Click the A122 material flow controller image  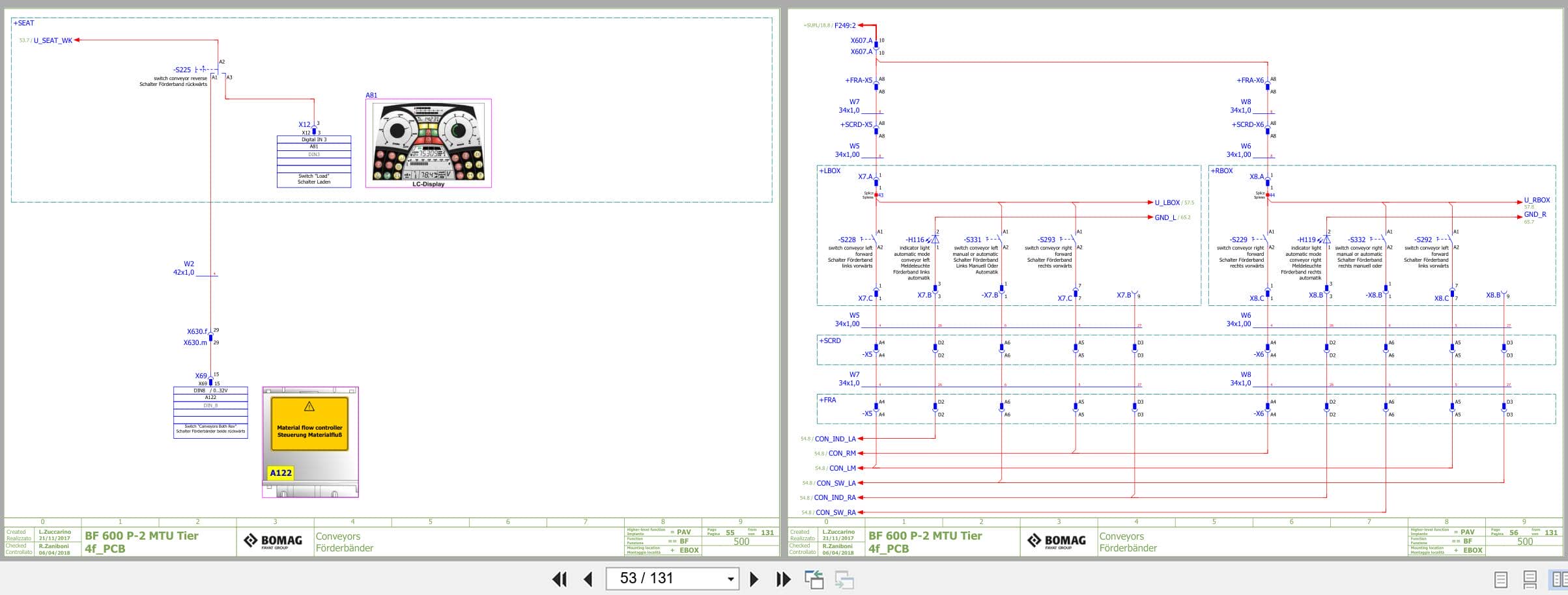310,442
